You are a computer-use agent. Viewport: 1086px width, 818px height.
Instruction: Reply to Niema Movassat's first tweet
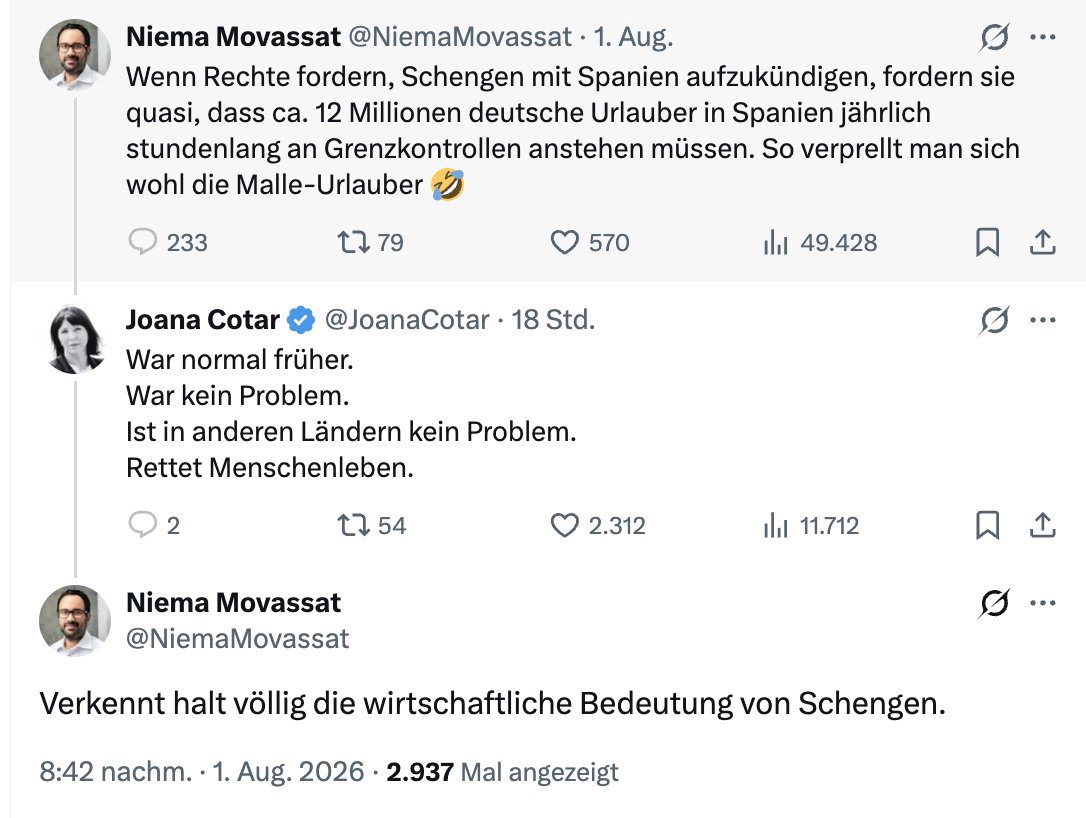143,242
